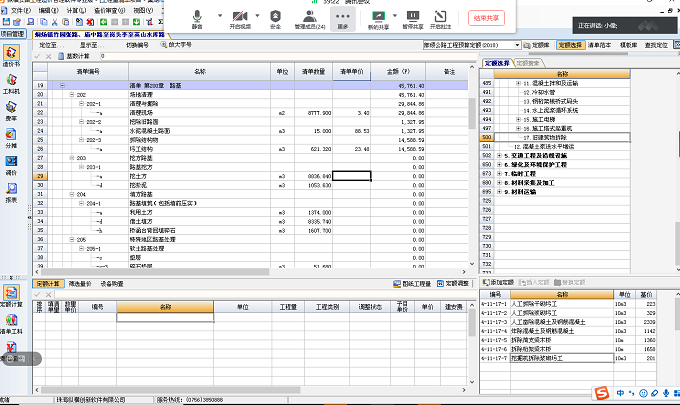
Task: Click the 图纸工程量 button
Action: click(x=412, y=284)
